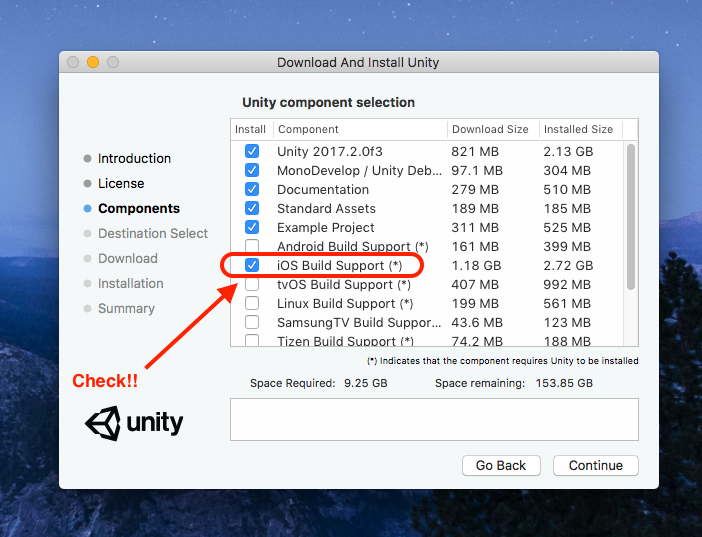Screen dimensions: 702x537
Task: Uncheck the Documentation component checkbox
Action: (252, 189)
